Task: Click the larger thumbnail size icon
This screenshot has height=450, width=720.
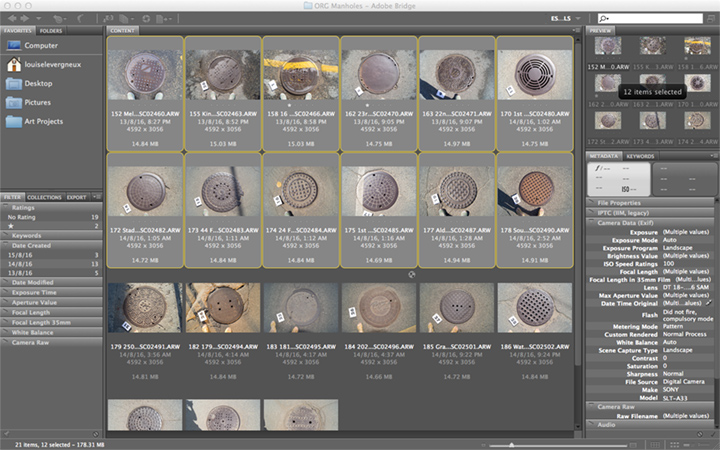Action: (x=633, y=445)
